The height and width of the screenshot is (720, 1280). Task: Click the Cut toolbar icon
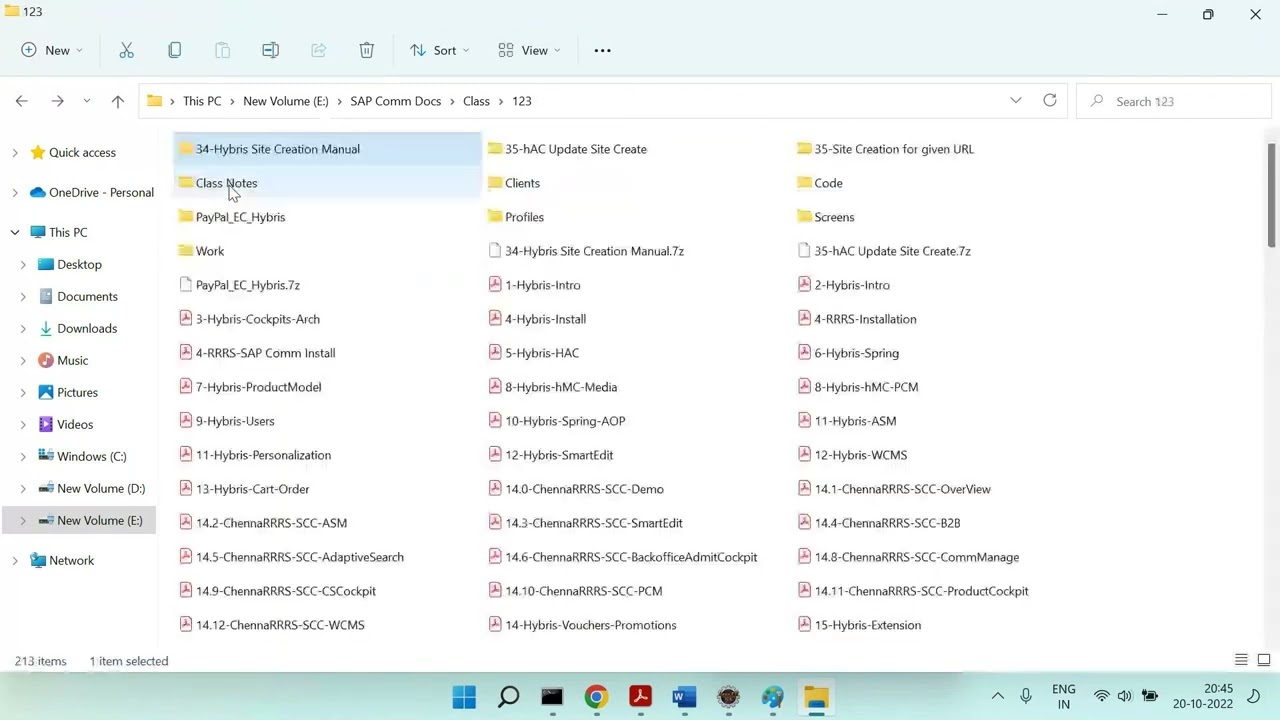coord(126,50)
